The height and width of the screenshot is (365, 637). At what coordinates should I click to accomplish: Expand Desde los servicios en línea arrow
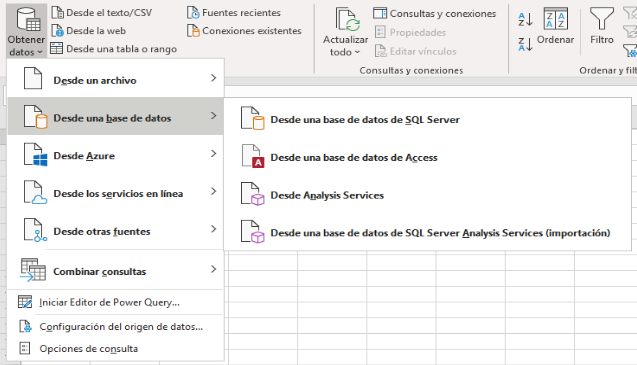click(214, 191)
